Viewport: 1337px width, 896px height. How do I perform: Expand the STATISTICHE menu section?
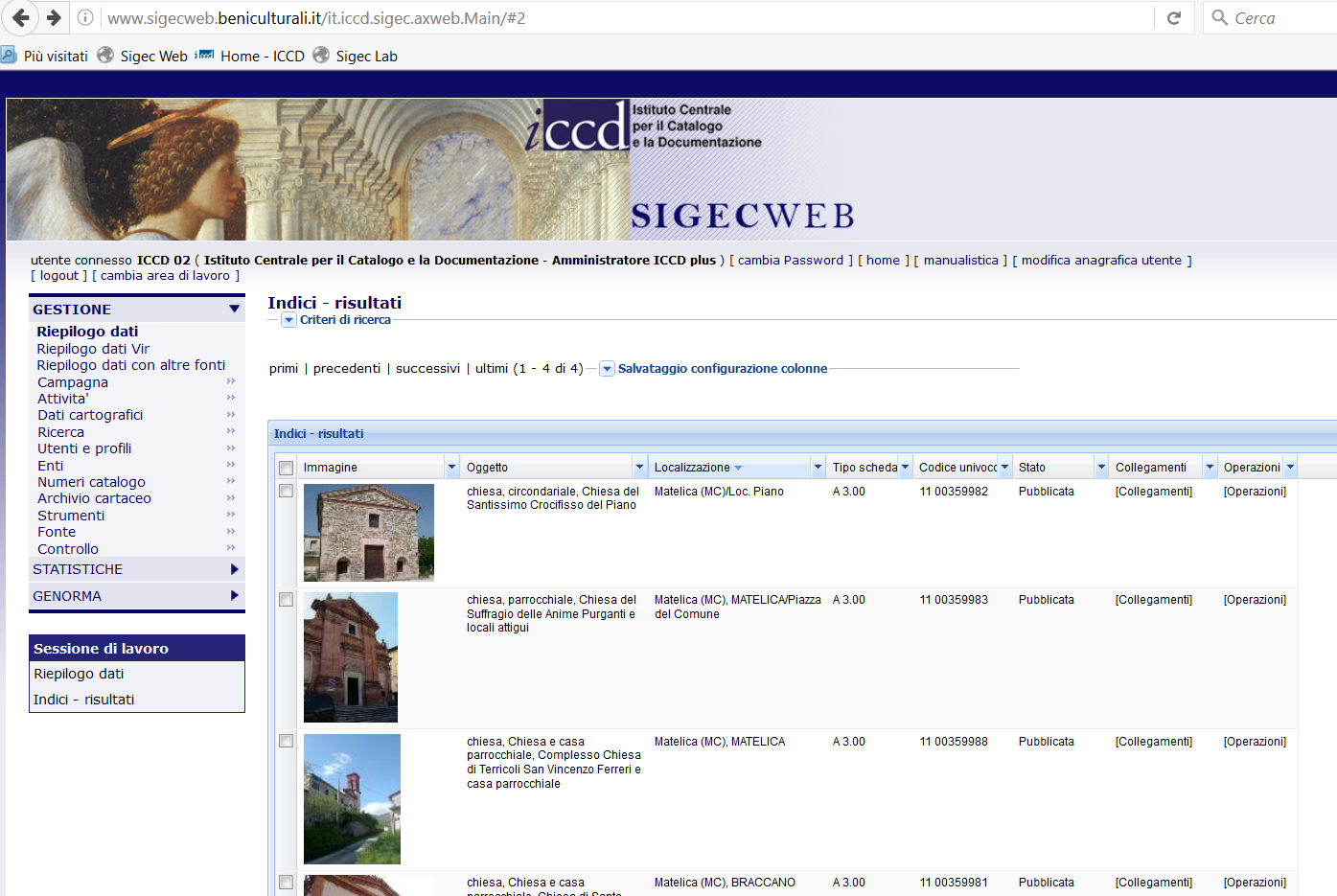coord(235,569)
